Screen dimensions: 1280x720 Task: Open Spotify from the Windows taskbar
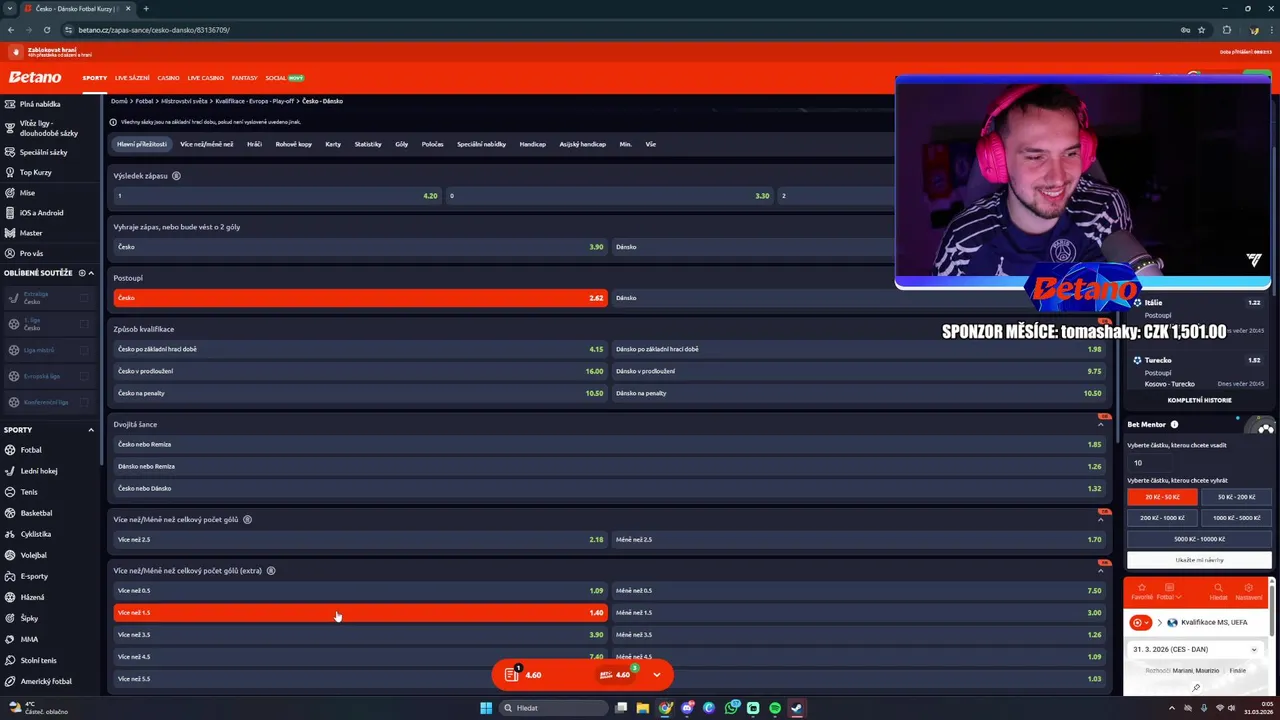click(x=775, y=708)
